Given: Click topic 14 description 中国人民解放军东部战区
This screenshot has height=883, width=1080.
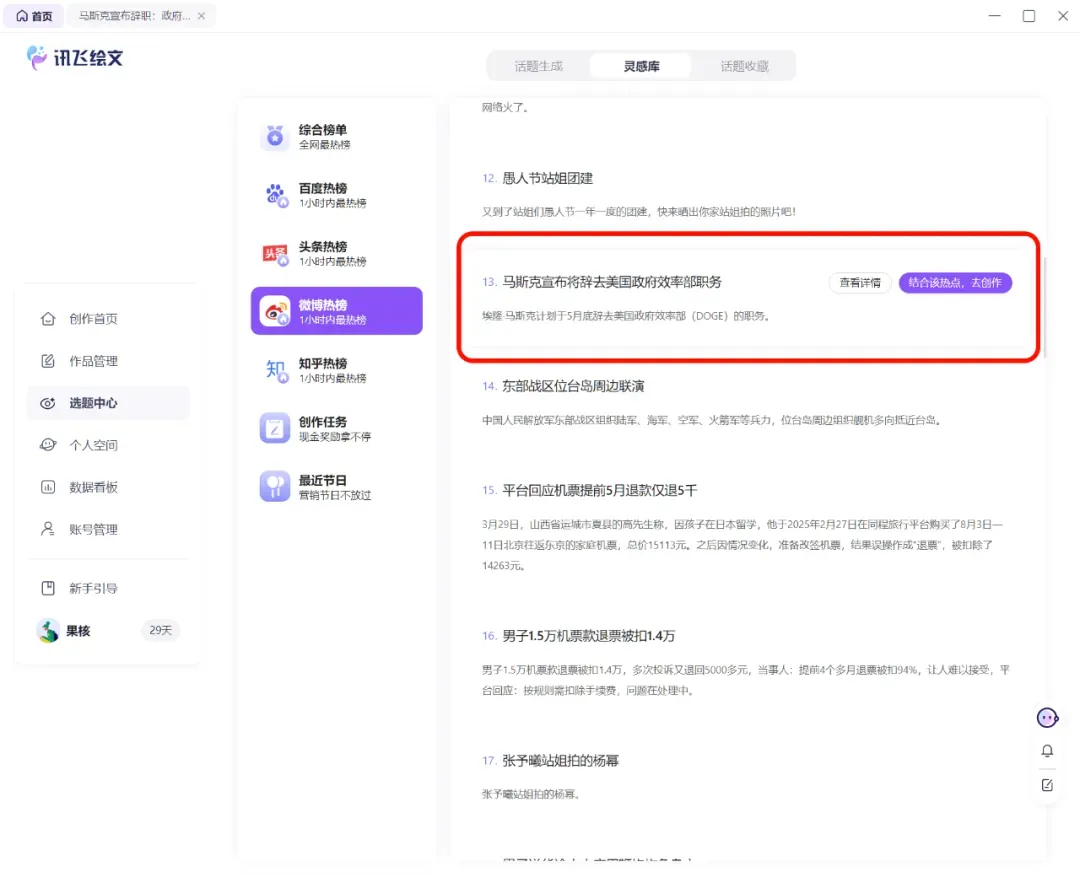Looking at the screenshot, I should tap(712, 420).
